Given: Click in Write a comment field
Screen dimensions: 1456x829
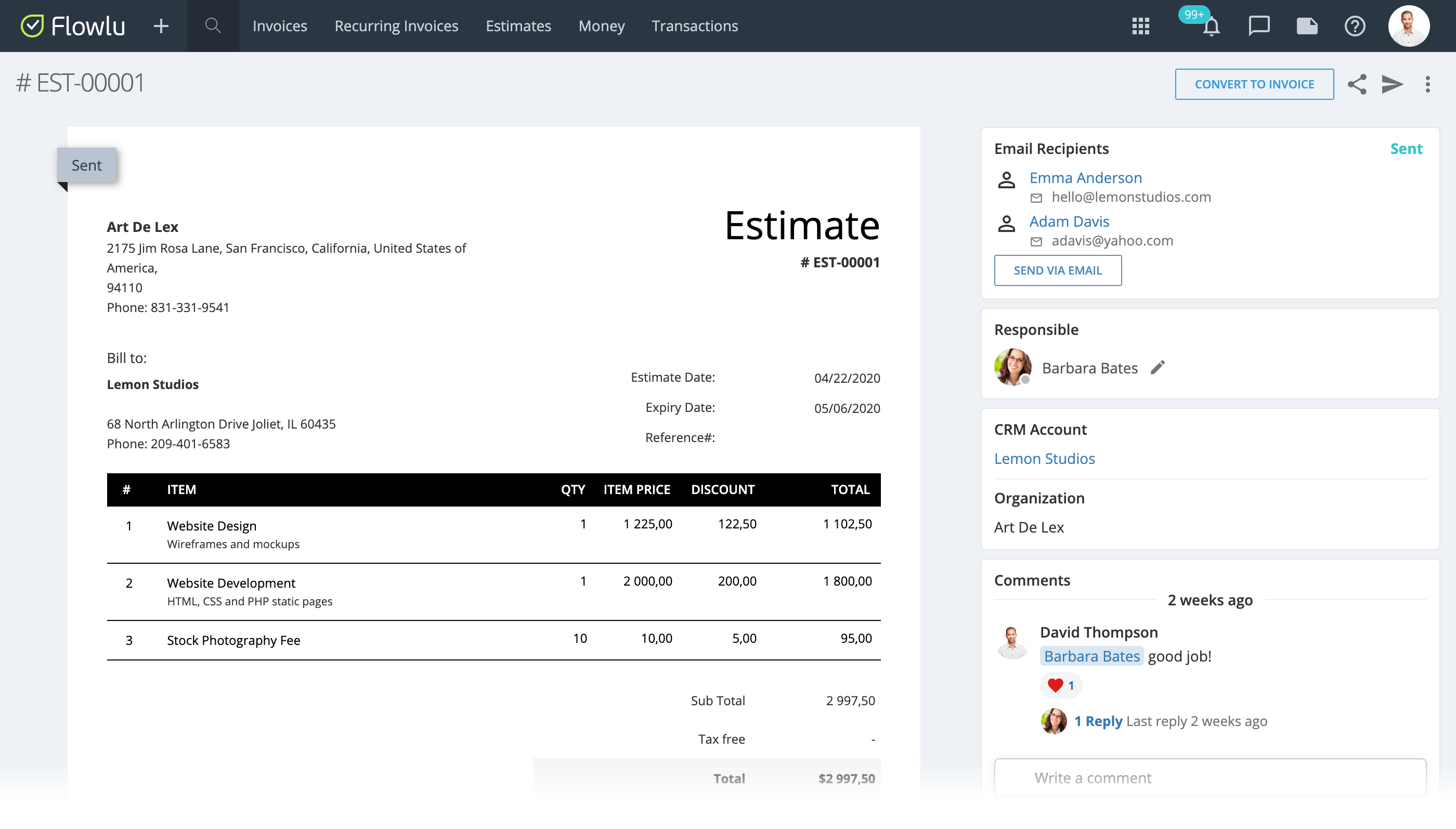Looking at the screenshot, I should click(1210, 777).
